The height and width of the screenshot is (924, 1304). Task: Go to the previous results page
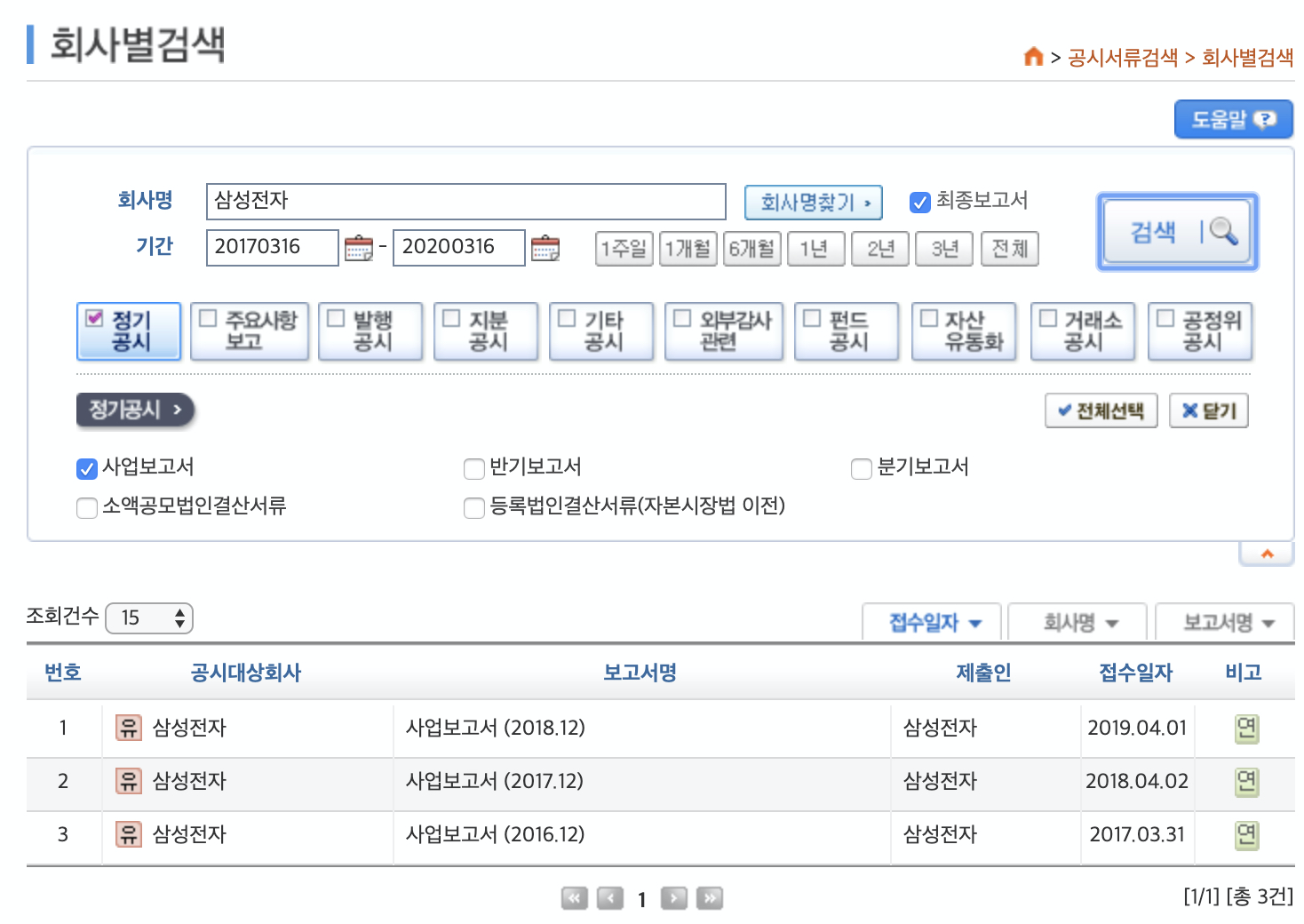pyautogui.click(x=610, y=898)
